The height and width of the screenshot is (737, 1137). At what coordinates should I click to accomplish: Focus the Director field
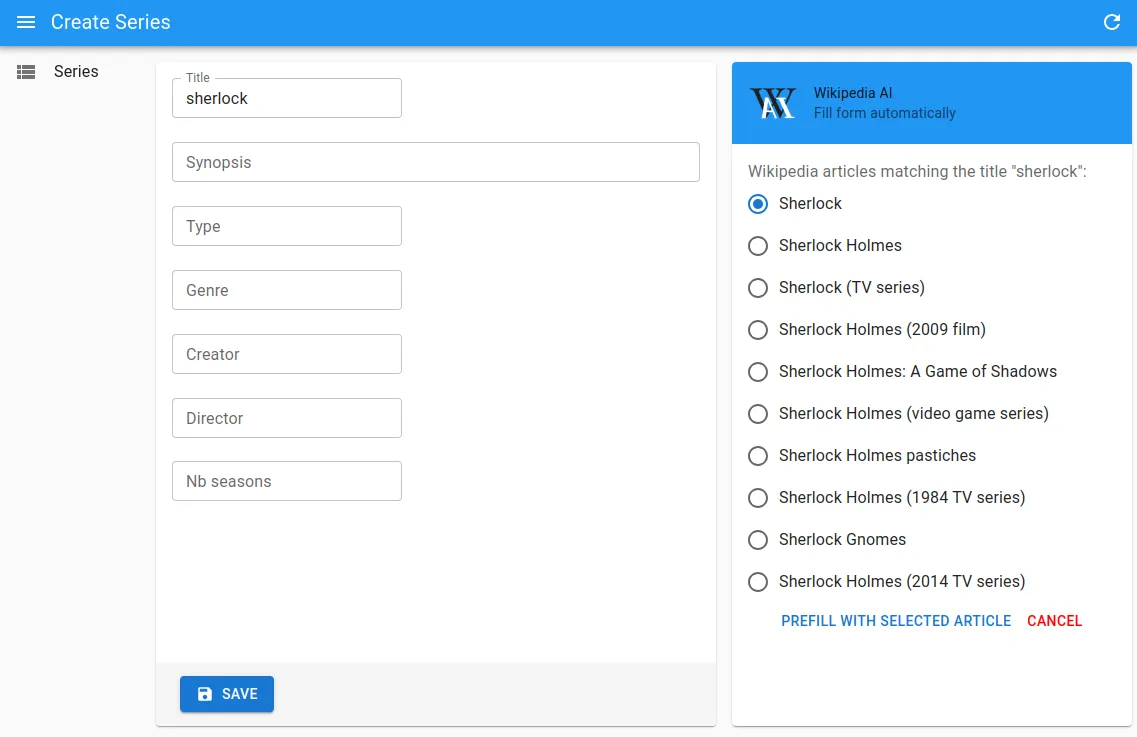coord(287,418)
